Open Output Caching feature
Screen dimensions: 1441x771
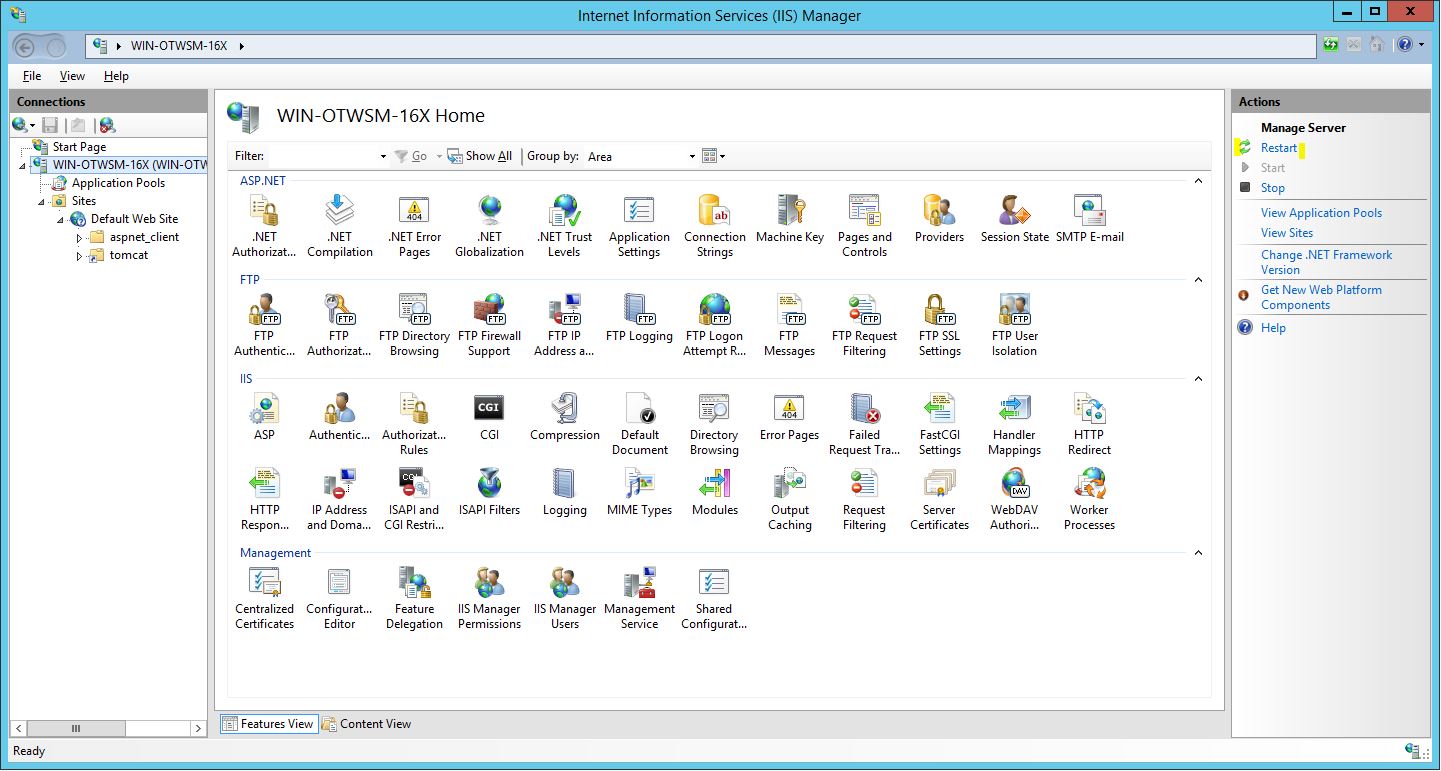(790, 499)
